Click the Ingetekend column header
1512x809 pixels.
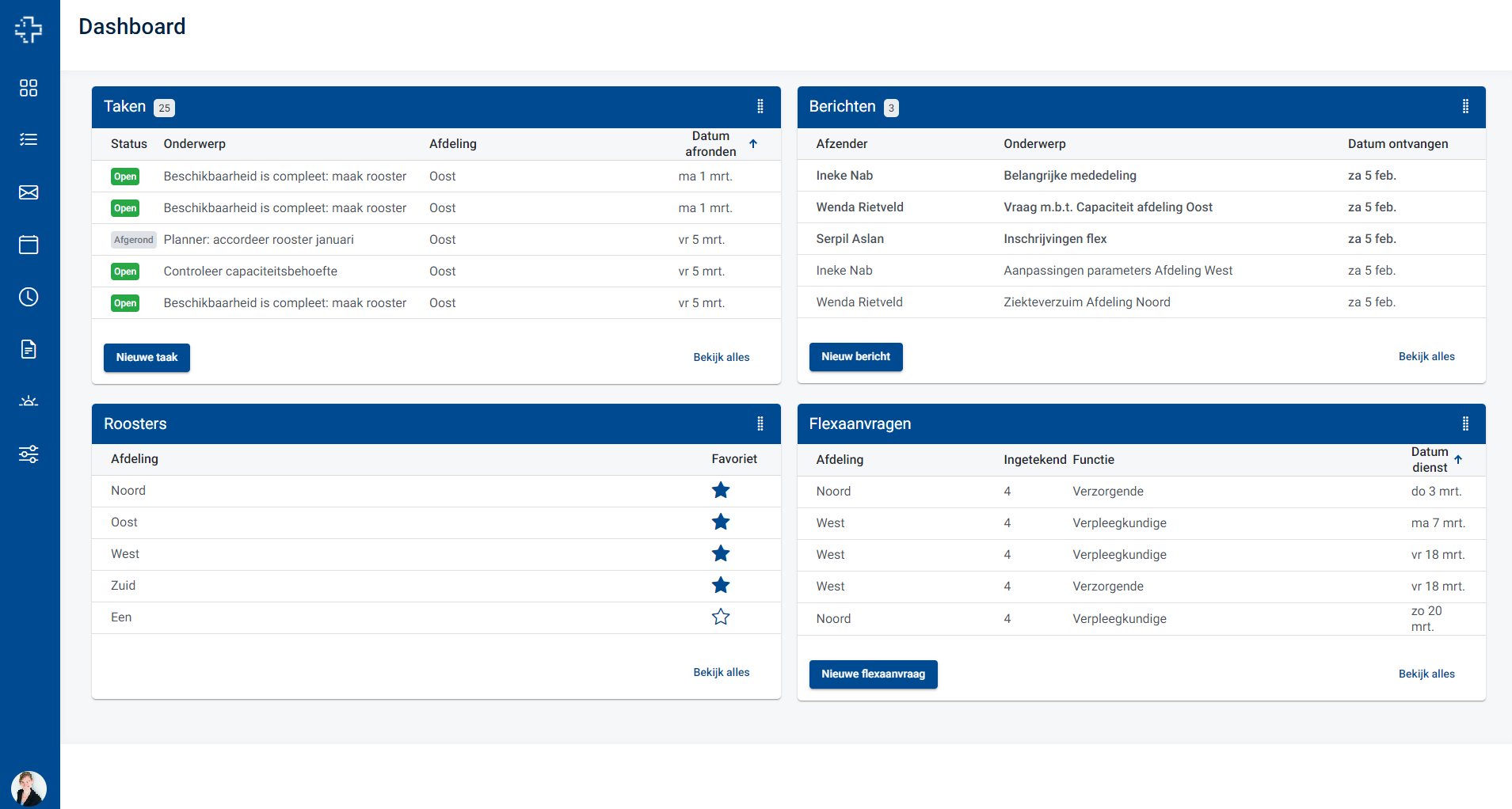click(1035, 460)
